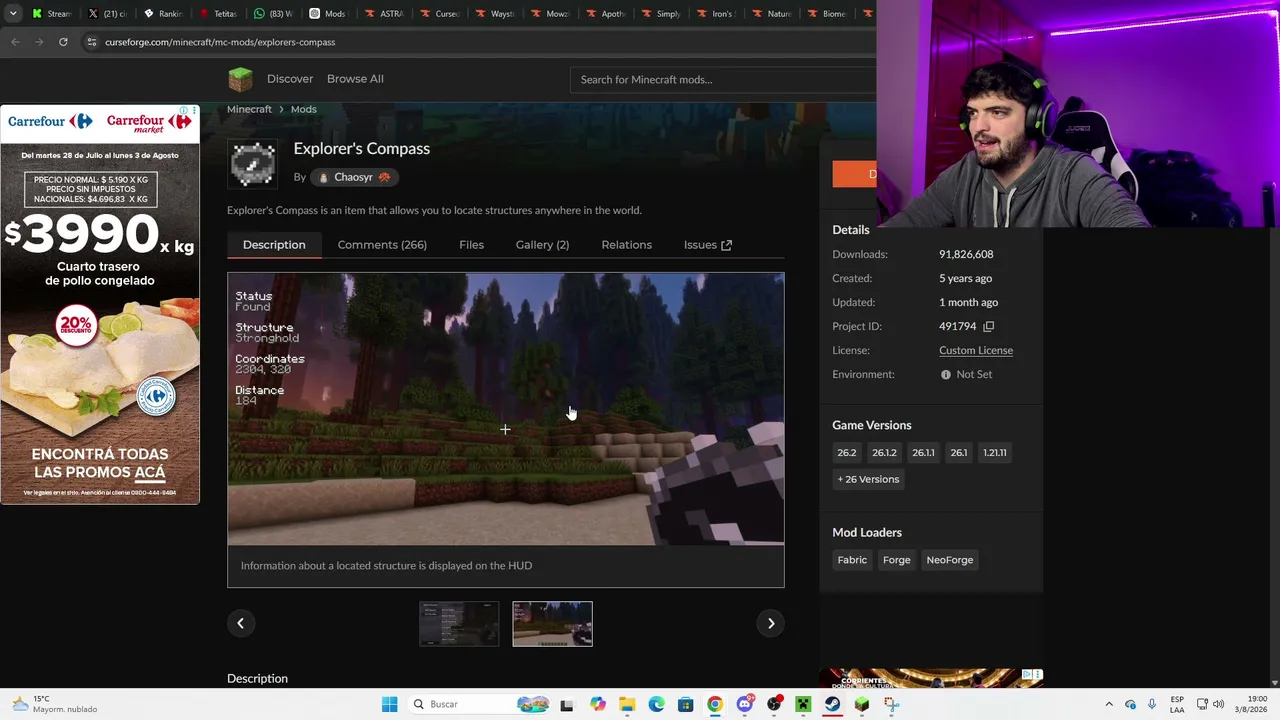This screenshot has height=720, width=1280.
Task: Click the OneDrive cloud tray icon
Action: pyautogui.click(x=1130, y=704)
